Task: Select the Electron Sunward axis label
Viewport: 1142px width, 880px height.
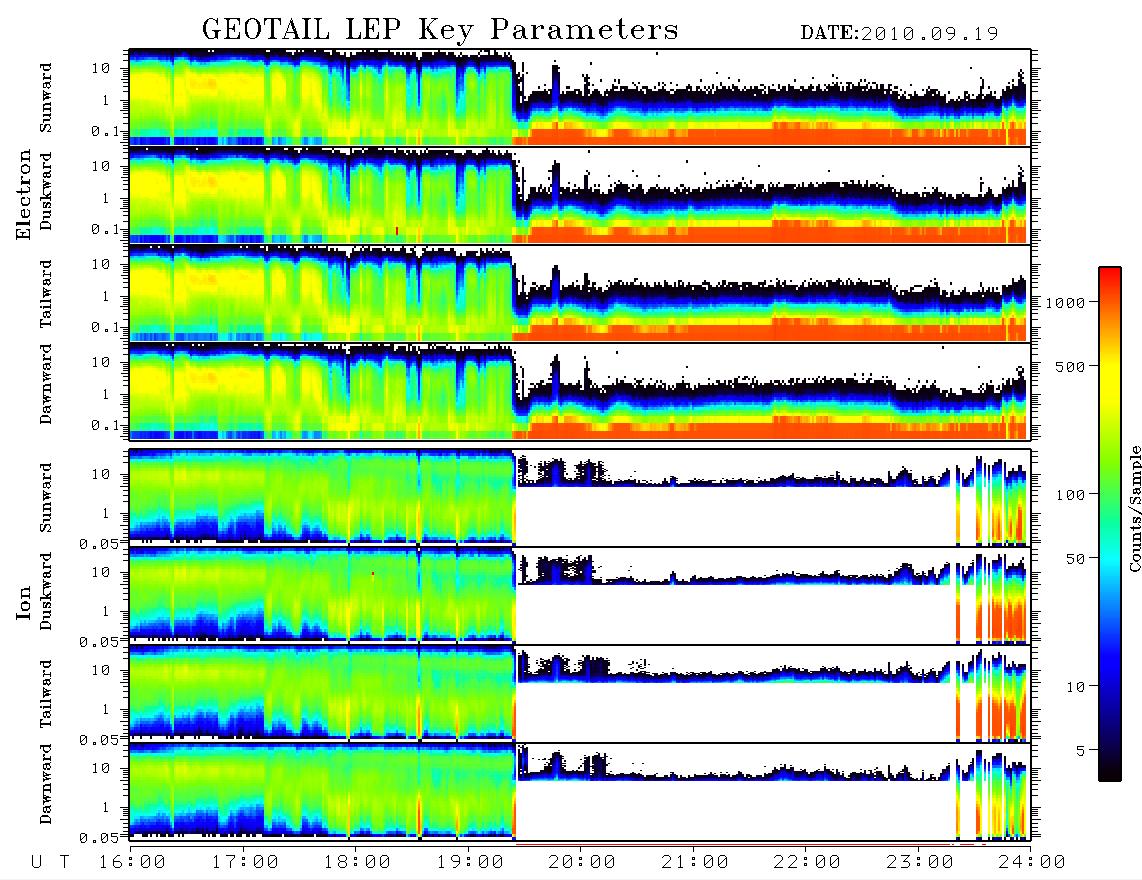Action: click(46, 98)
